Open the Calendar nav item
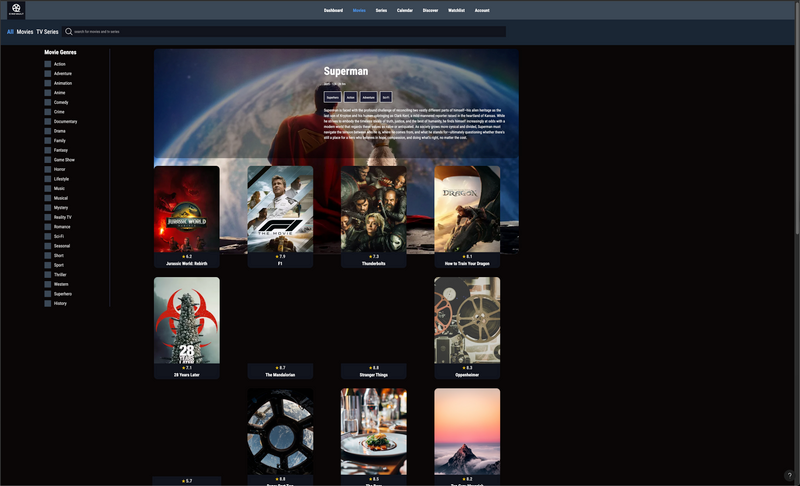The width and height of the screenshot is (800, 486). click(x=405, y=10)
